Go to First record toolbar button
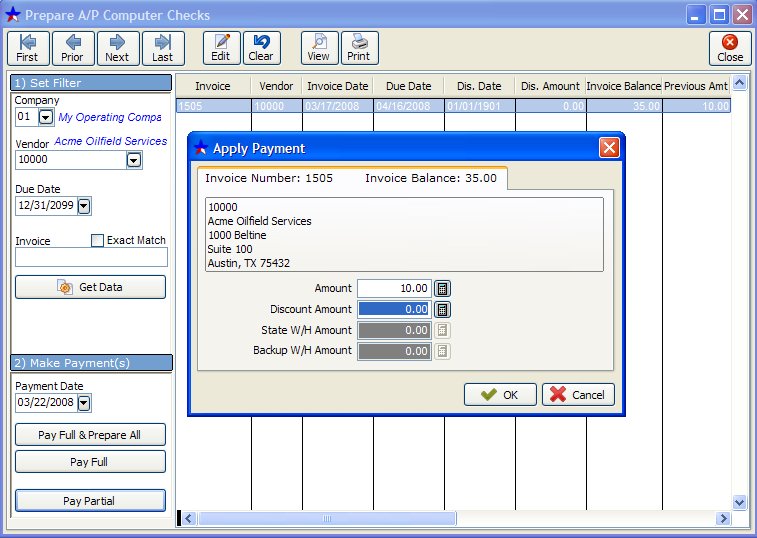757x538 pixels. tap(28, 48)
